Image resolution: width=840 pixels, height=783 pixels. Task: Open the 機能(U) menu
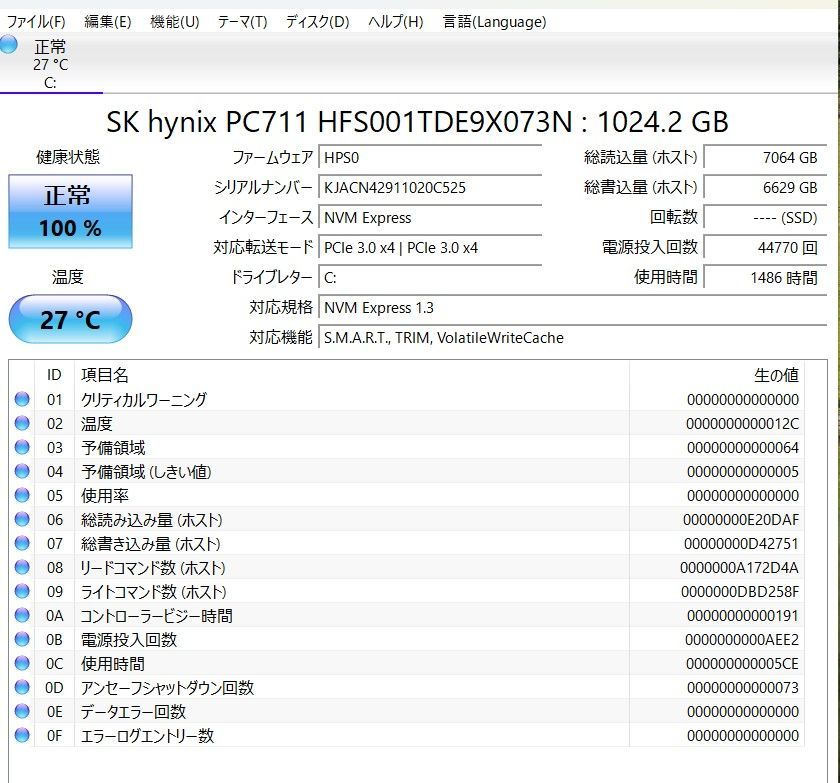coord(175,22)
